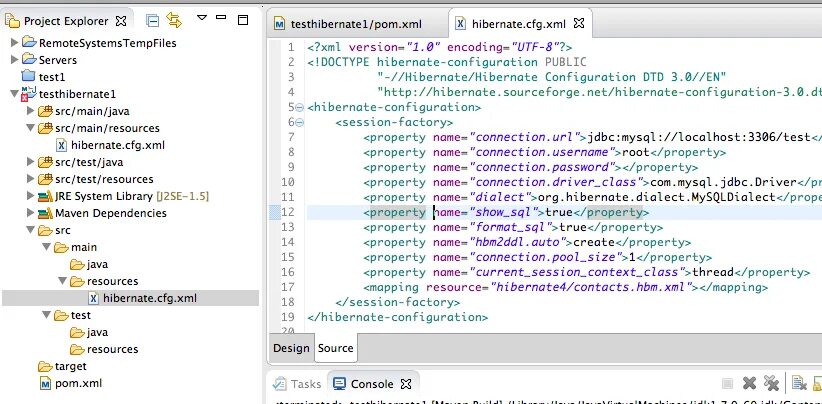Select the highlighted hibernate.cfg.xml file row

(131, 298)
